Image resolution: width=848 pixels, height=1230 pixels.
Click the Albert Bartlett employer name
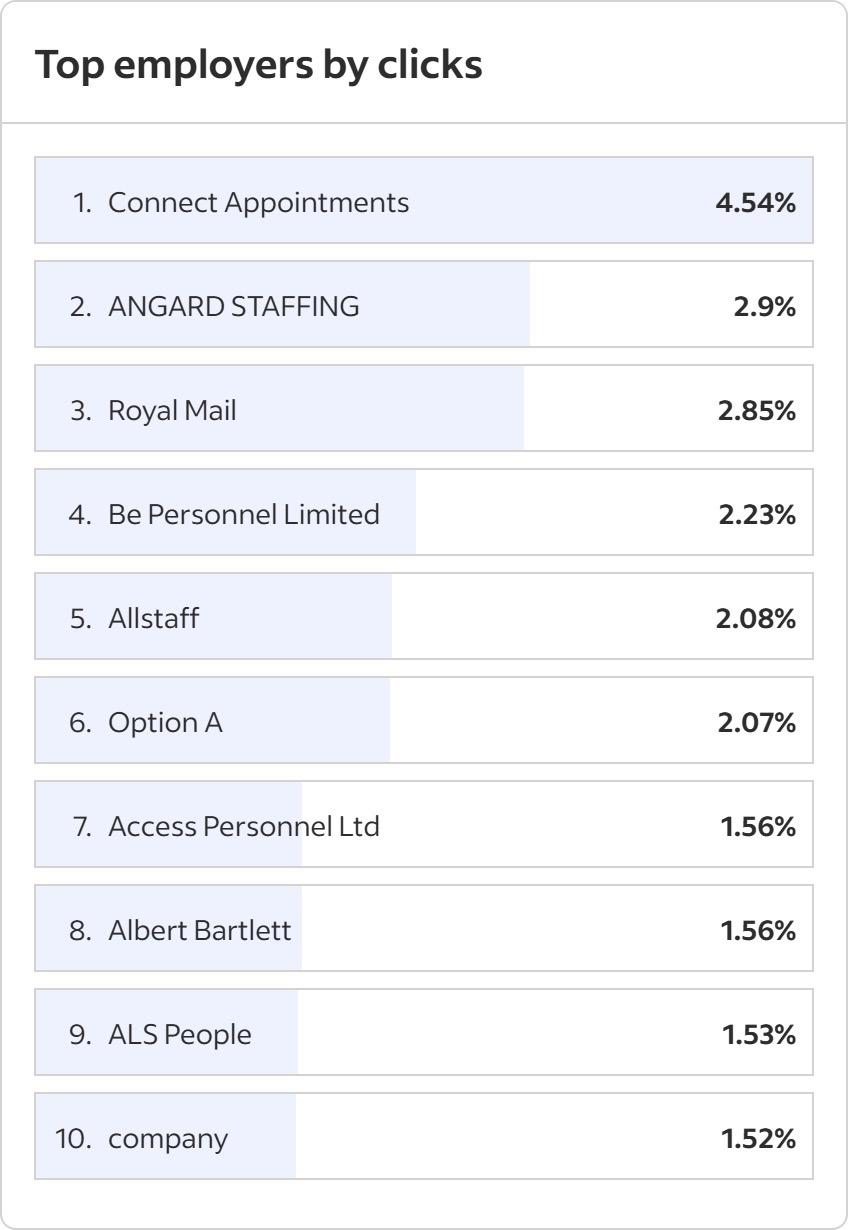[x=200, y=930]
